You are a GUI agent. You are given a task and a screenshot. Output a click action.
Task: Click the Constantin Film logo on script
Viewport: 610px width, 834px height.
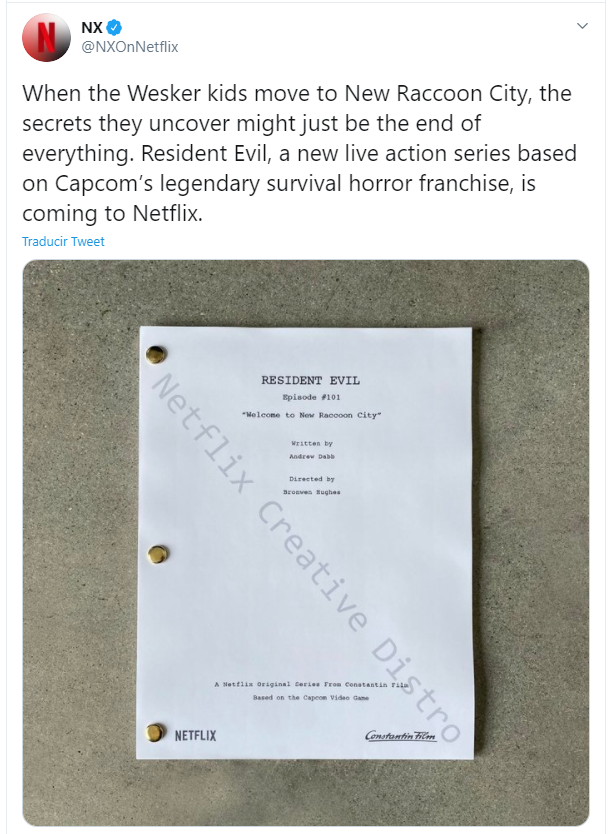403,736
